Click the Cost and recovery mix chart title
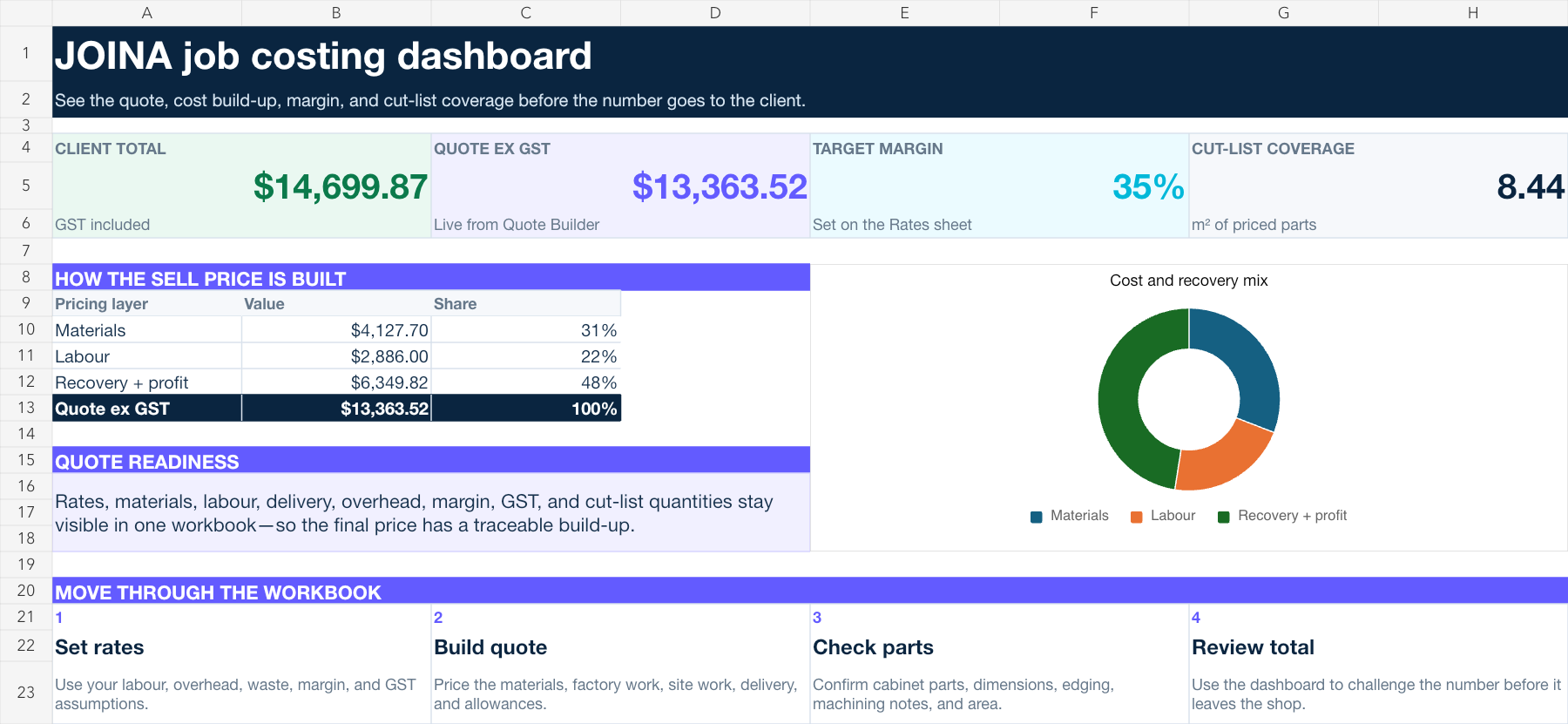Viewport: 1568px width, 724px height. tap(1188, 281)
